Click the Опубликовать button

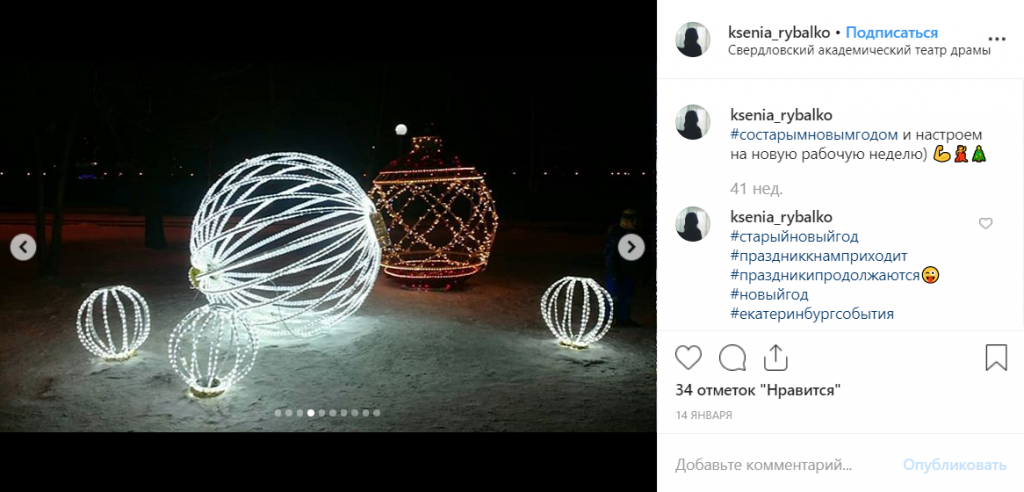(x=955, y=465)
